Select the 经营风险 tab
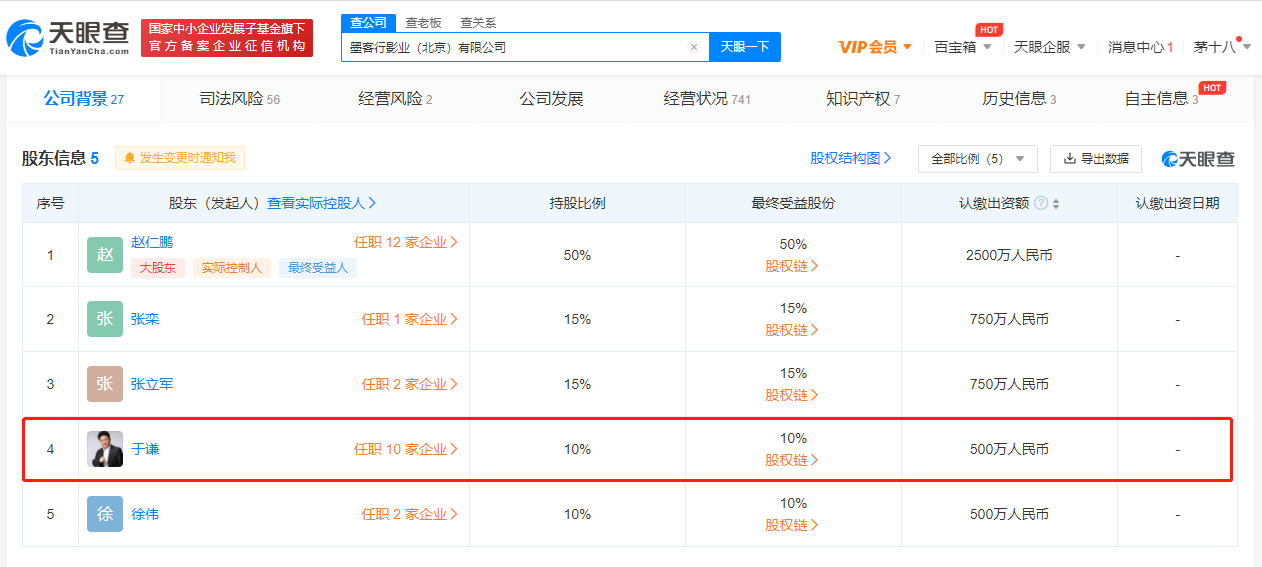This screenshot has width=1262, height=567. 395,99
